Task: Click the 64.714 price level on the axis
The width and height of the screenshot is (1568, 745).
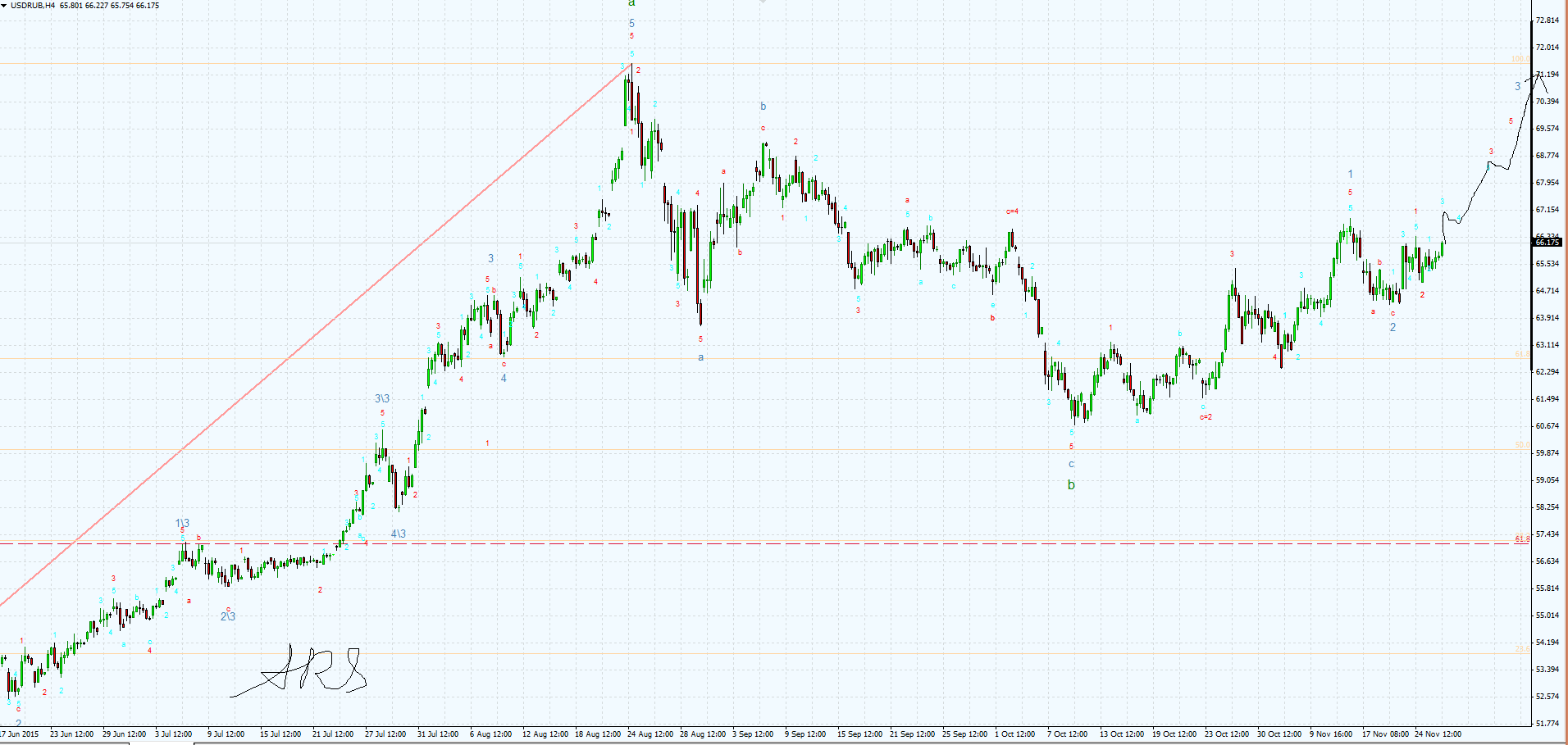Action: click(1547, 291)
